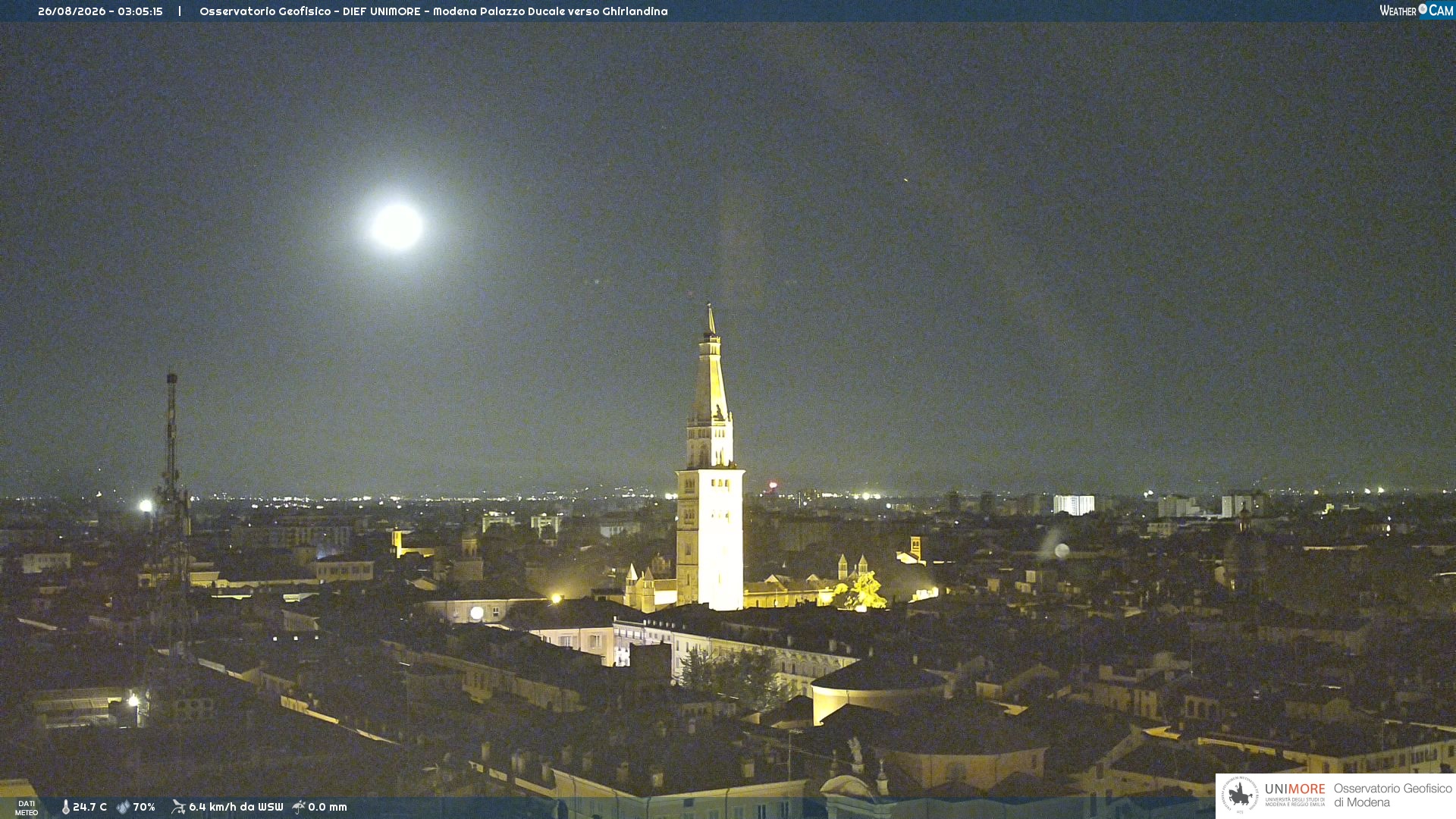Click the wind vane icon
This screenshot has height=819, width=1456.
(x=178, y=807)
